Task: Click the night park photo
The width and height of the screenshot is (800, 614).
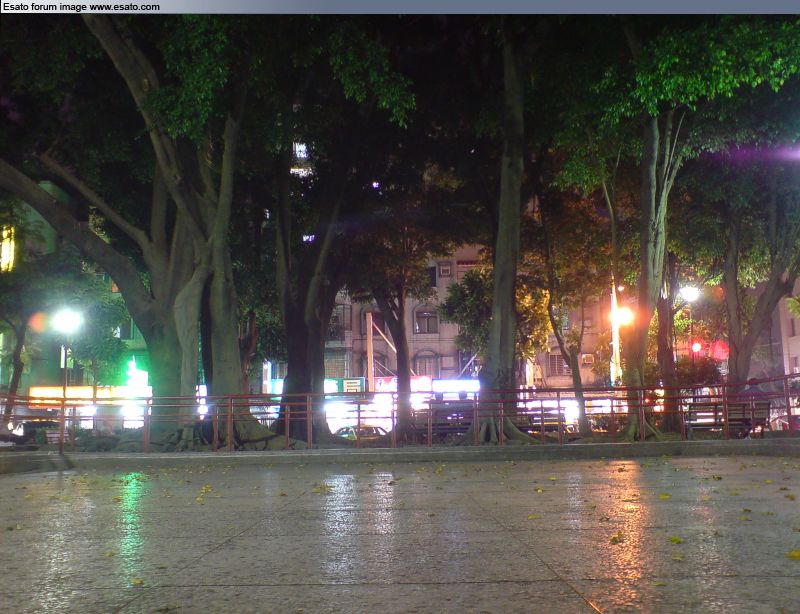Action: tap(400, 314)
